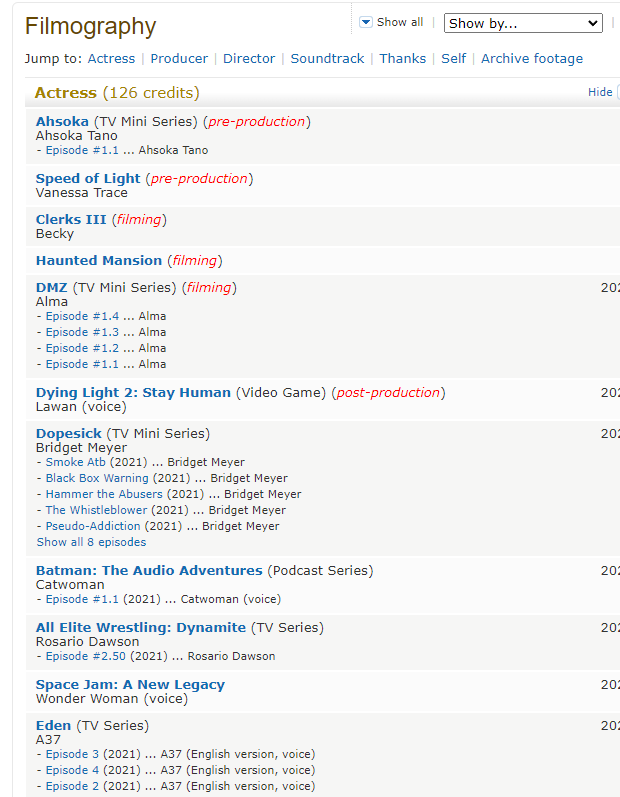Image resolution: width=620 pixels, height=797 pixels.
Task: Open Batman: The Audio Adventures link
Action: coord(149,570)
